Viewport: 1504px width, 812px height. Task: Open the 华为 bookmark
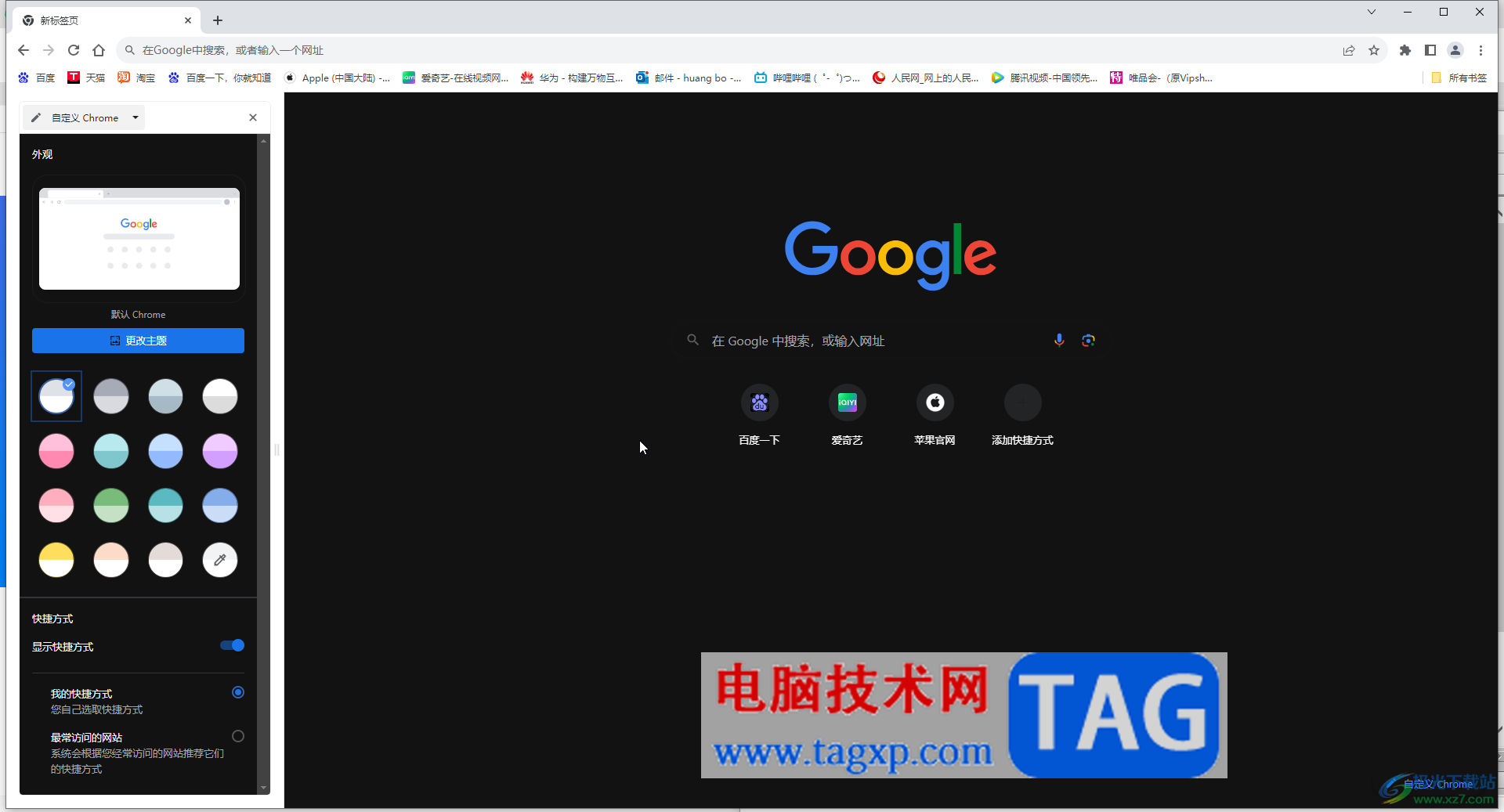pos(572,78)
